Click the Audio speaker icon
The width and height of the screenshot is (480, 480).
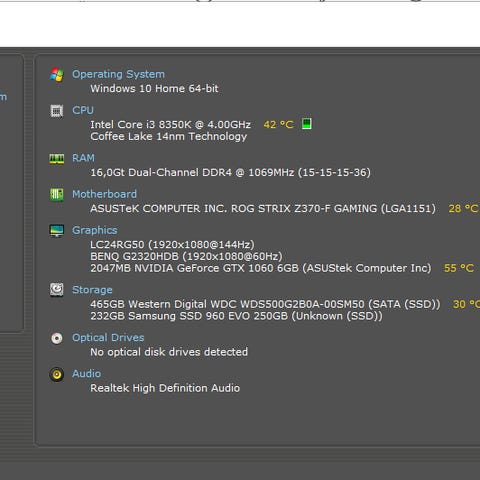[x=57, y=374]
